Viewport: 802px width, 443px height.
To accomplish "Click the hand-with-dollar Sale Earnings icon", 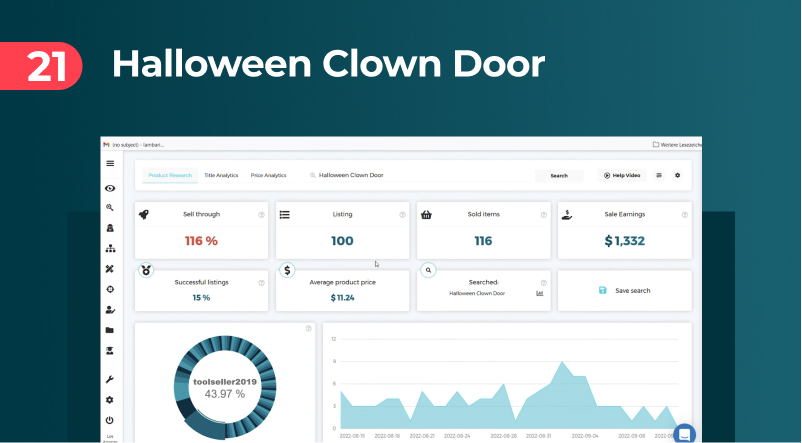I will (x=567, y=214).
